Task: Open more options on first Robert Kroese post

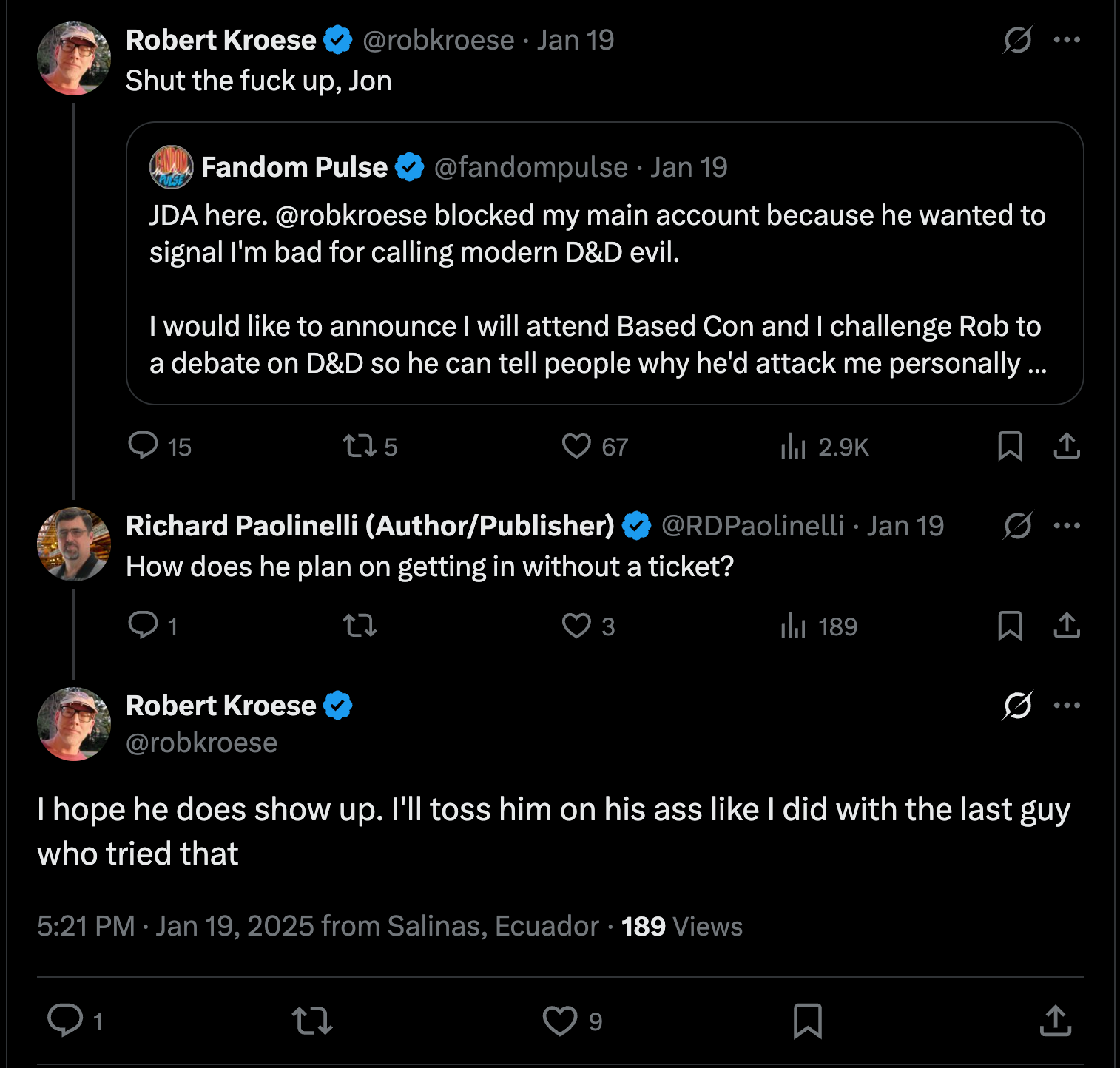Action: coord(1066,40)
